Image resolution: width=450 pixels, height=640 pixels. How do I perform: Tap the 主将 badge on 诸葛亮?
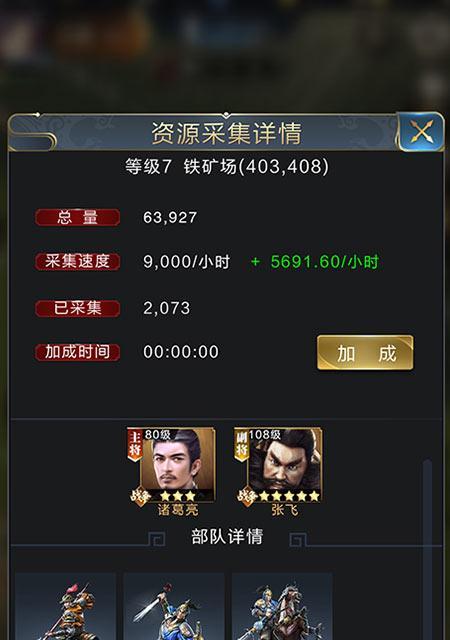135,445
